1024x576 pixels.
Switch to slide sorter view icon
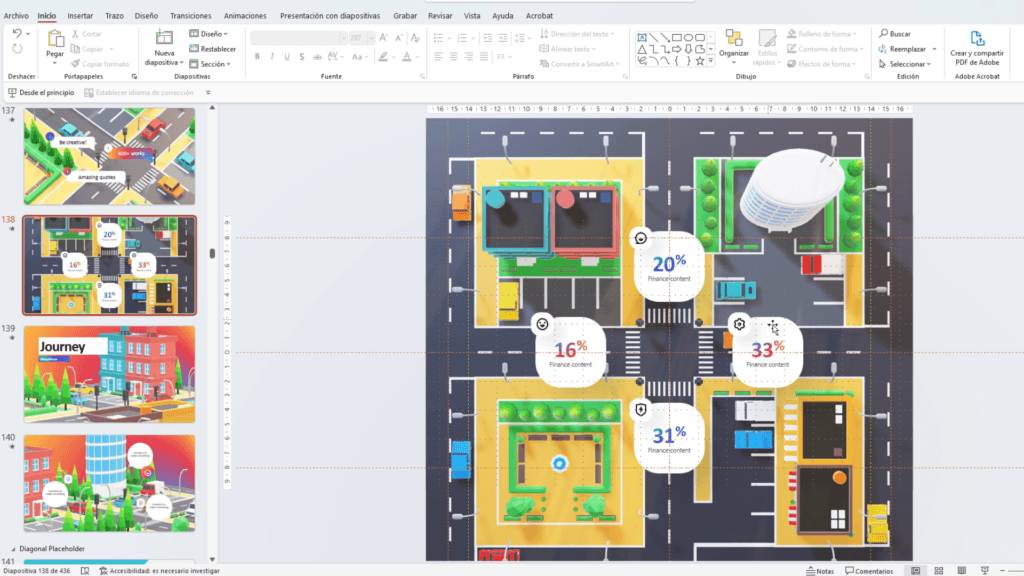938,571
